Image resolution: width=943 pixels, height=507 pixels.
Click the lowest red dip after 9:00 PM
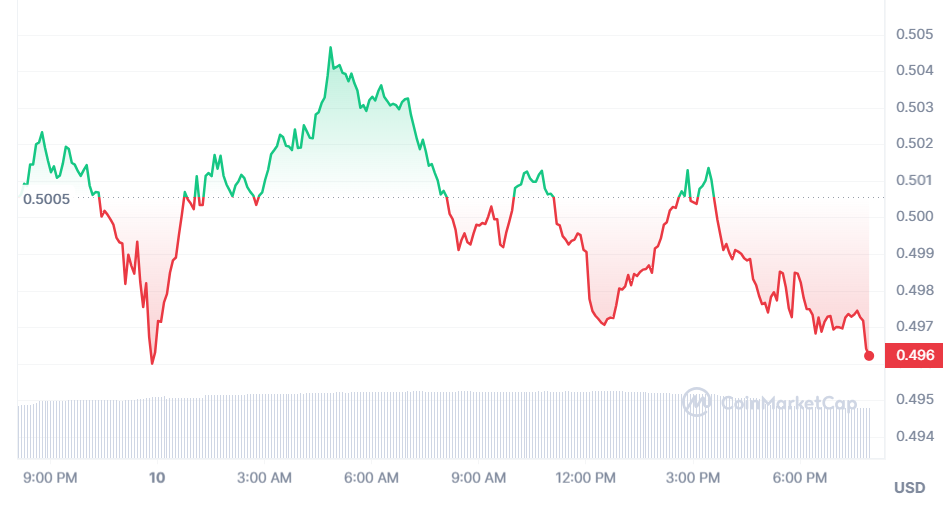tap(152, 363)
